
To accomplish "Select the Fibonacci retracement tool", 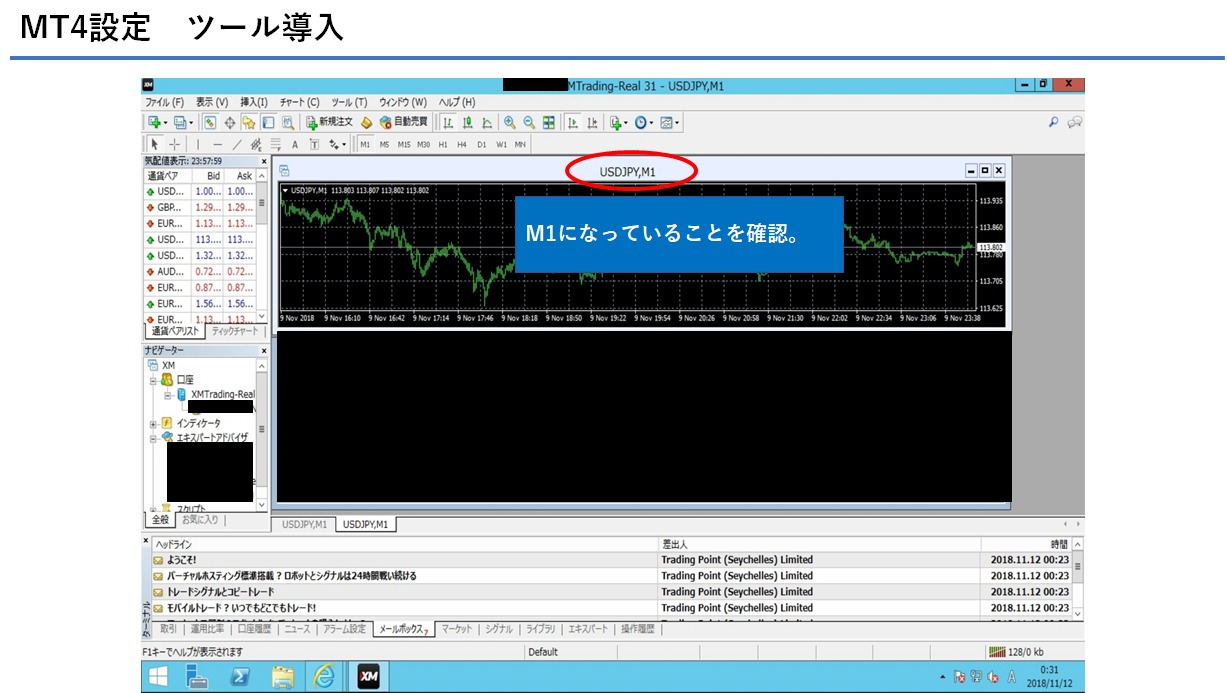I will pos(276,144).
